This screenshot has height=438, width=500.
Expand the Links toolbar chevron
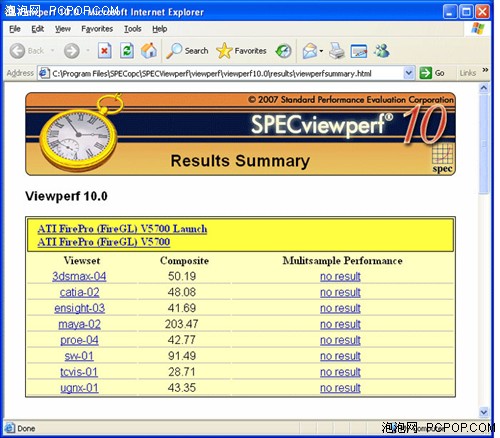click(x=485, y=70)
